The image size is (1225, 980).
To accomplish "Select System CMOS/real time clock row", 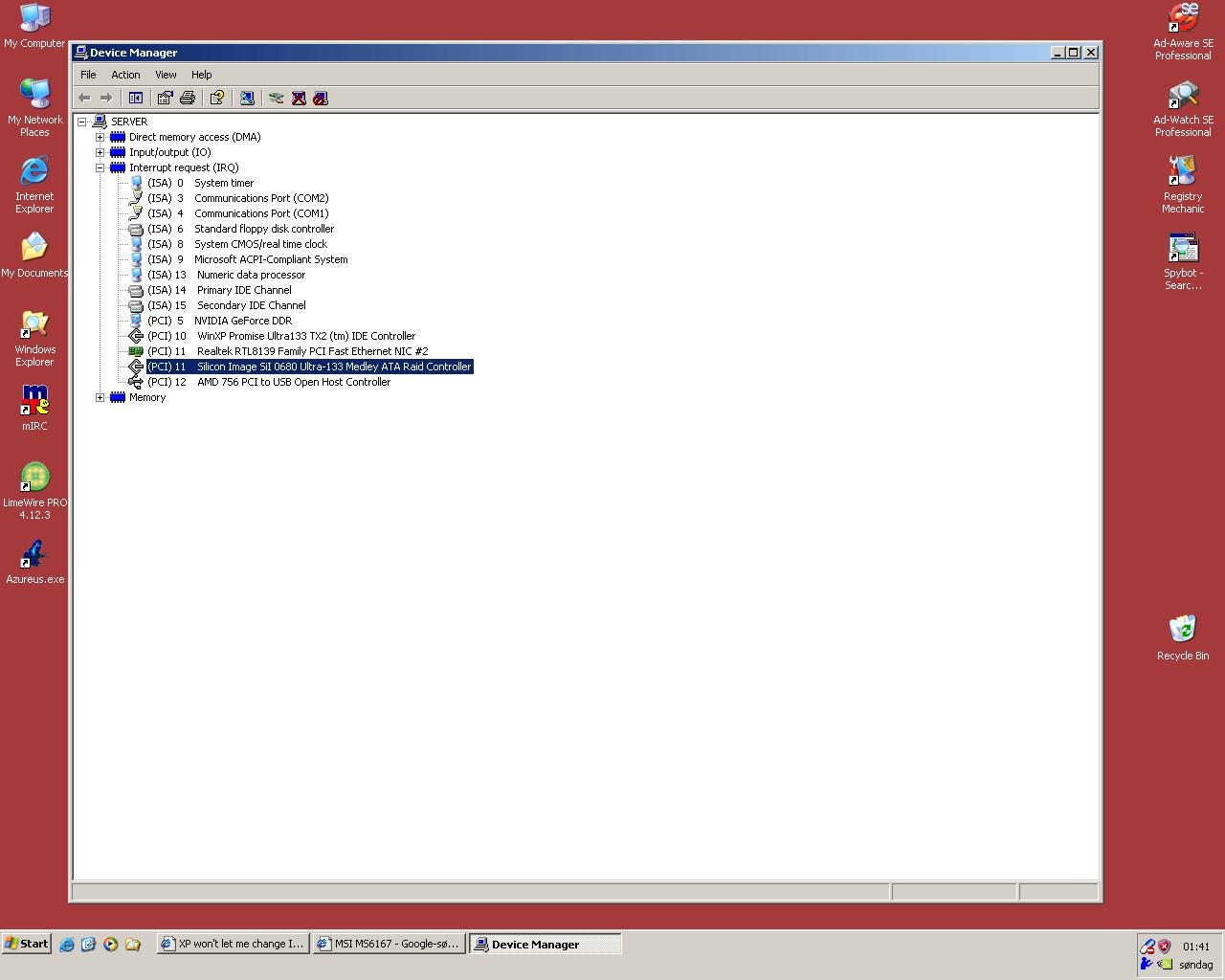I will click(x=237, y=244).
